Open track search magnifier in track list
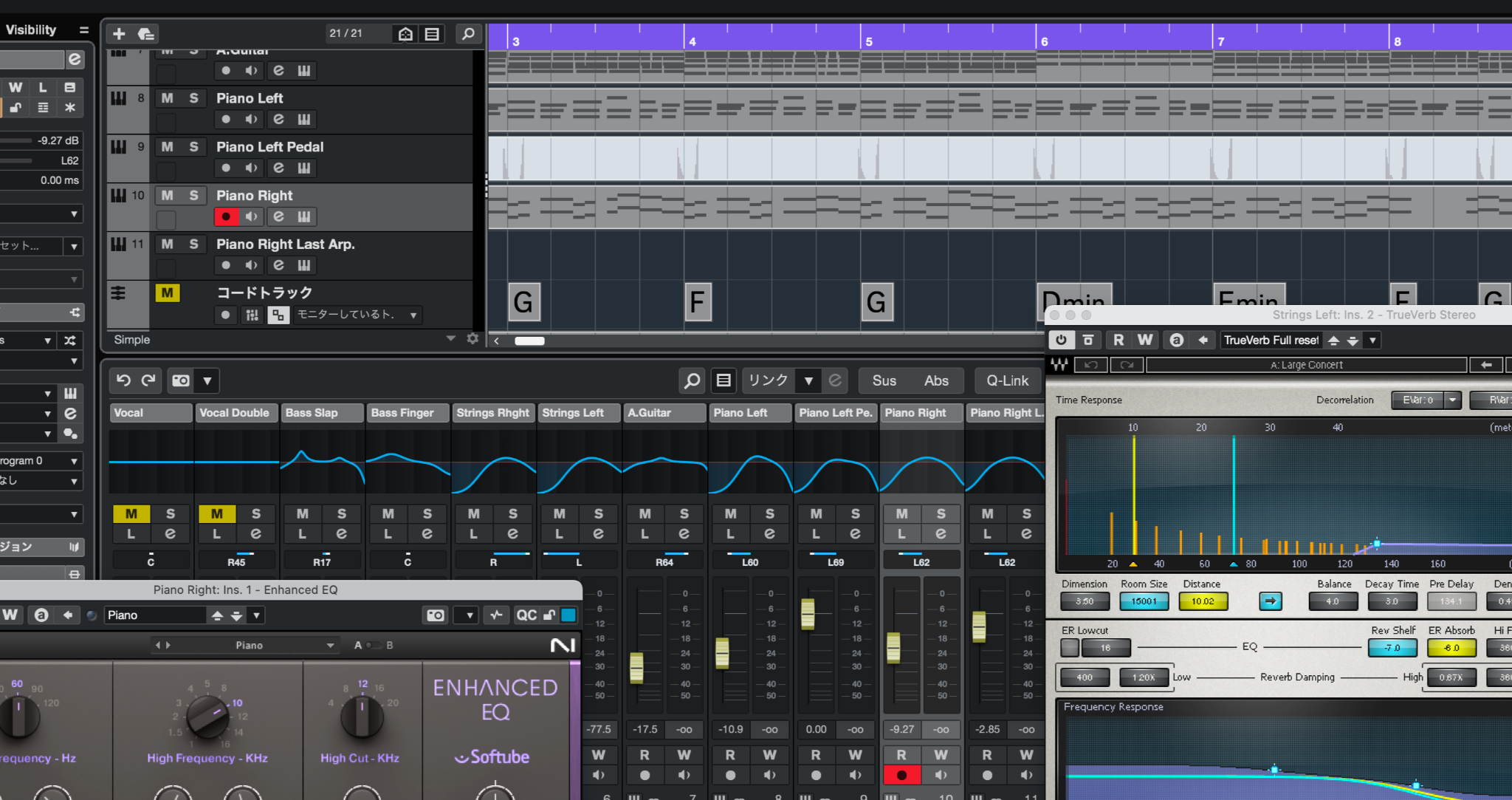Viewport: 1512px width, 800px height. (468, 34)
